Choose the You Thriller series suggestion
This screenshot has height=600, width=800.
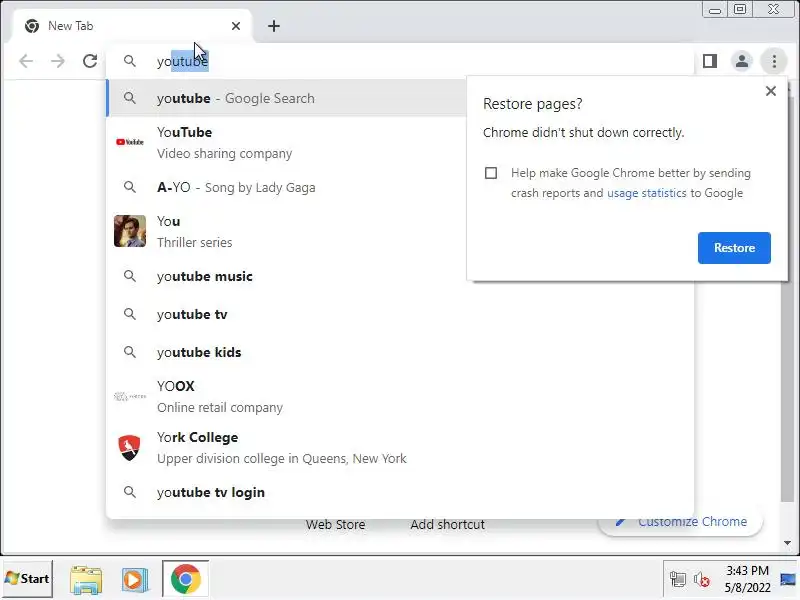click(x=287, y=232)
